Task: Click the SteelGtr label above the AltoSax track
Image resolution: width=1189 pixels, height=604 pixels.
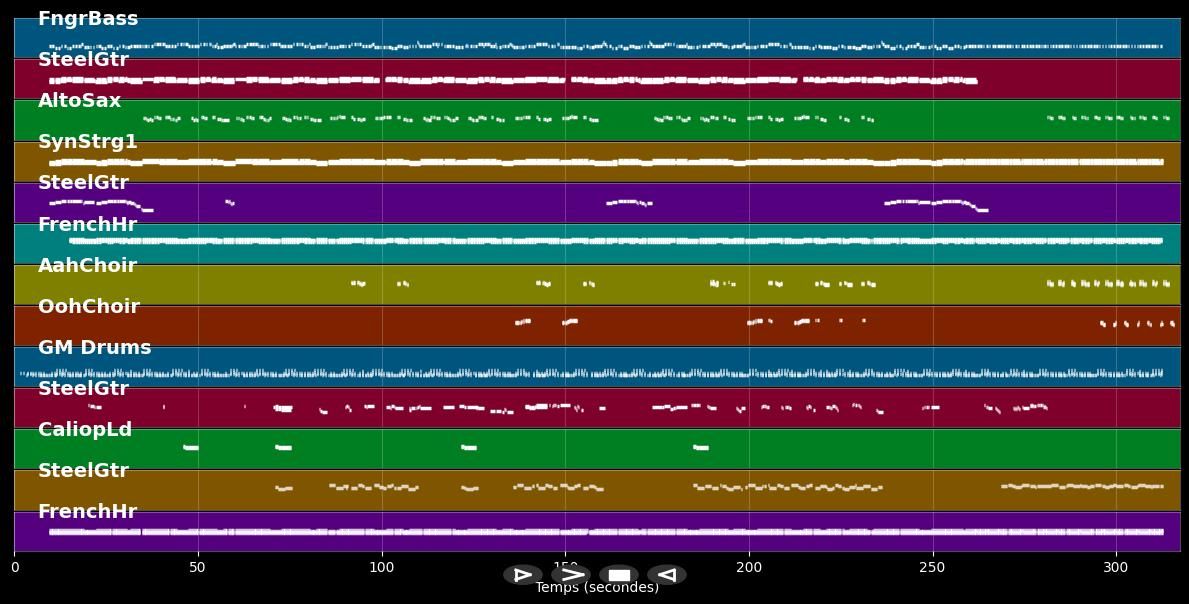Action: pyautogui.click(x=83, y=60)
